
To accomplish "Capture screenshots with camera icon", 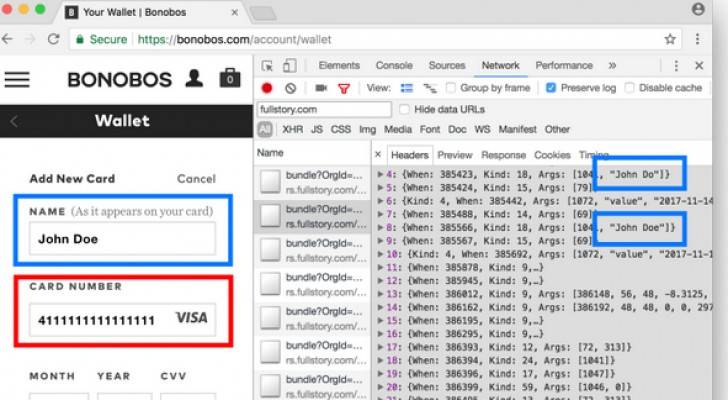I will [x=321, y=88].
